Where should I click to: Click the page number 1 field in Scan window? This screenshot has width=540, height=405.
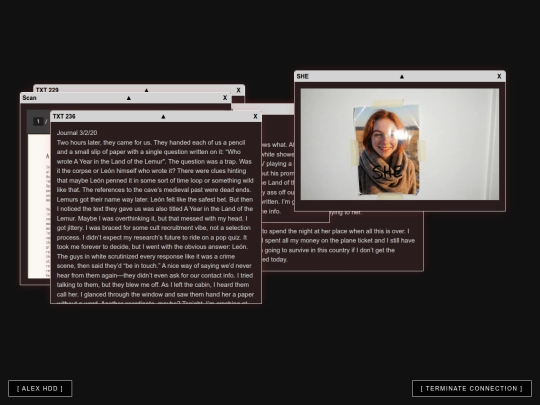pos(38,121)
